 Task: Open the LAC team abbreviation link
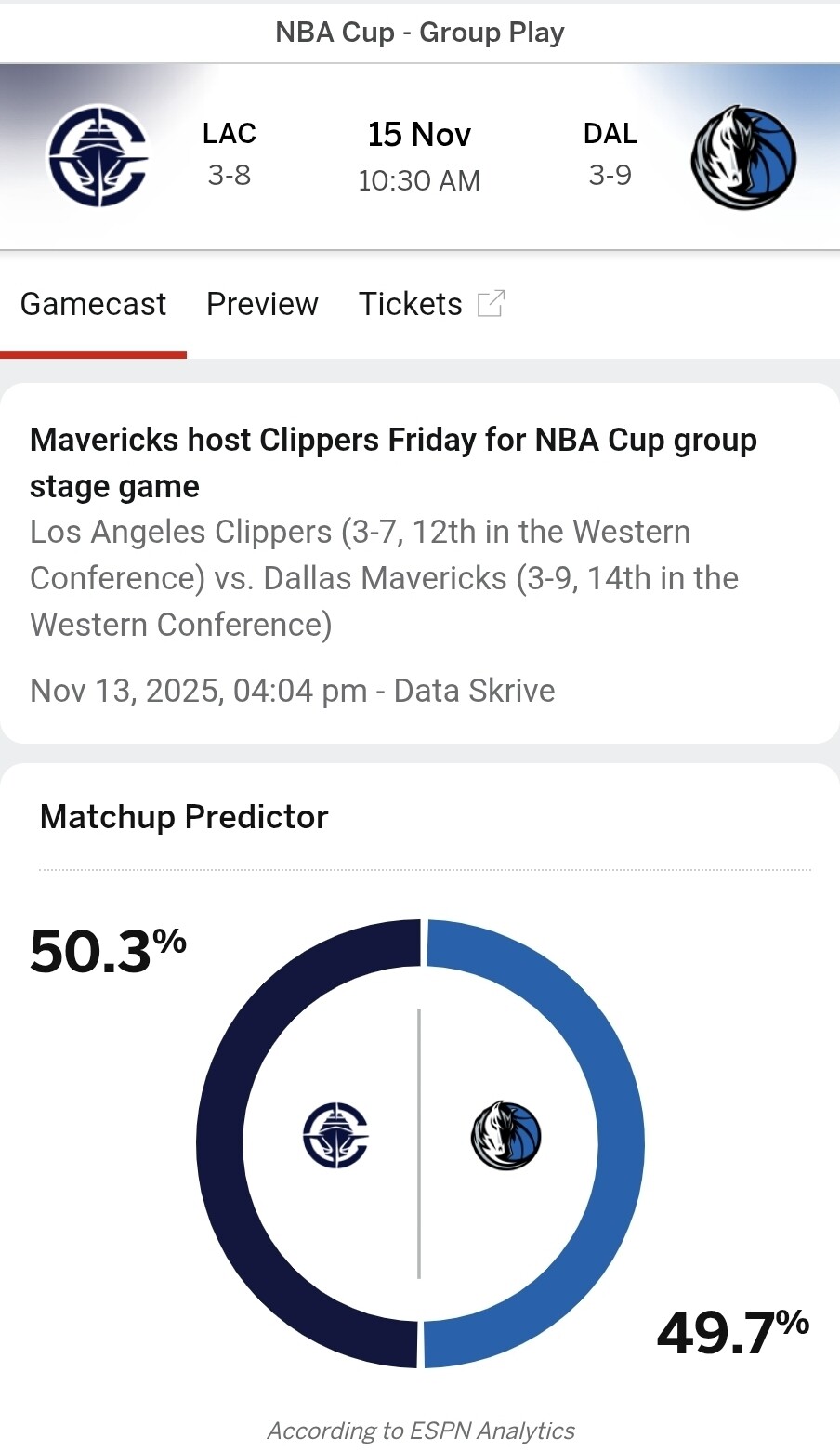(229, 134)
